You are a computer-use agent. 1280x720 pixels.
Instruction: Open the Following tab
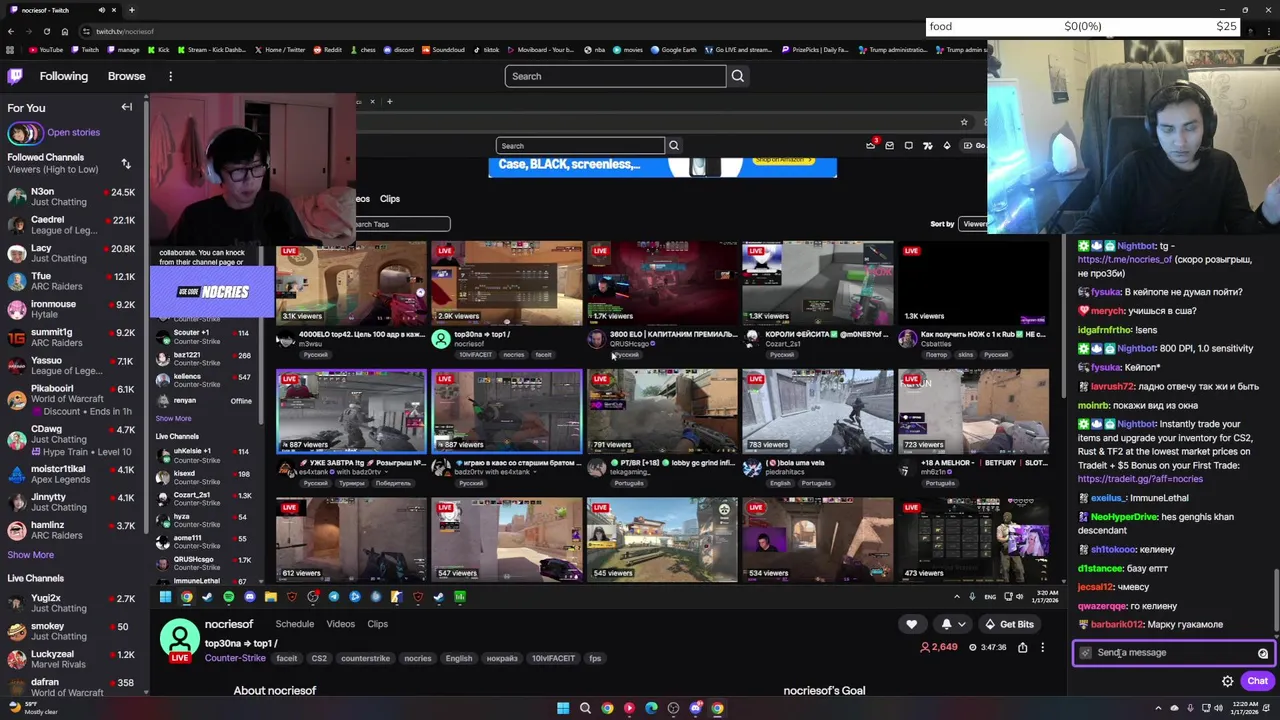pos(64,76)
